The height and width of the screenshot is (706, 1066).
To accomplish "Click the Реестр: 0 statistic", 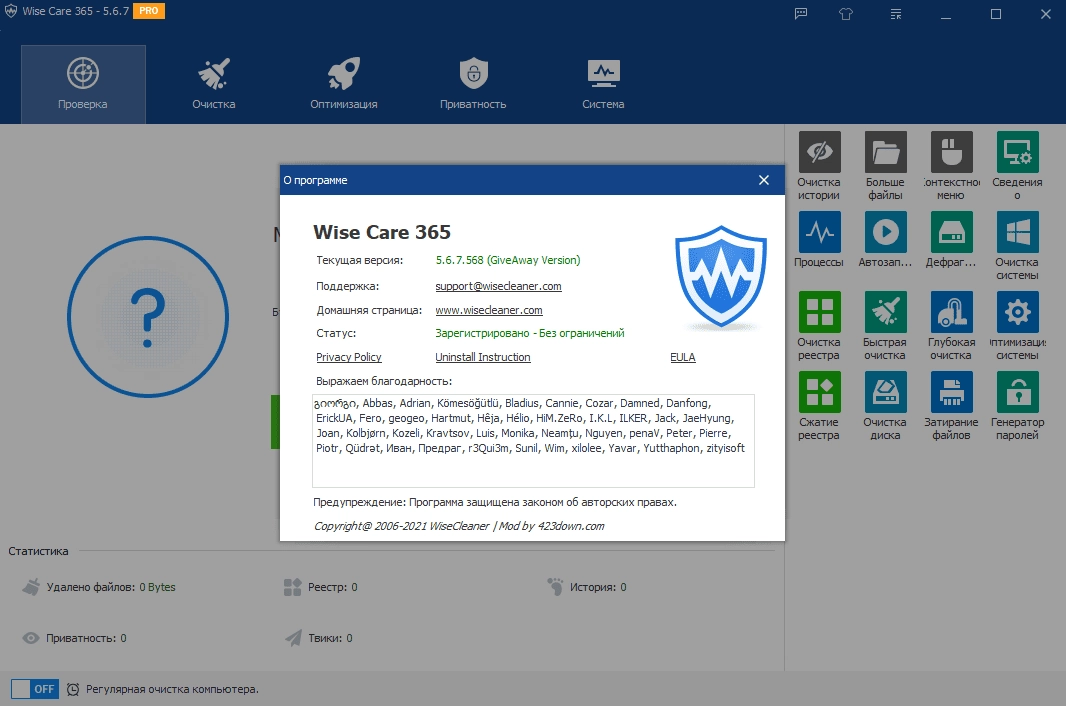I will (320, 587).
